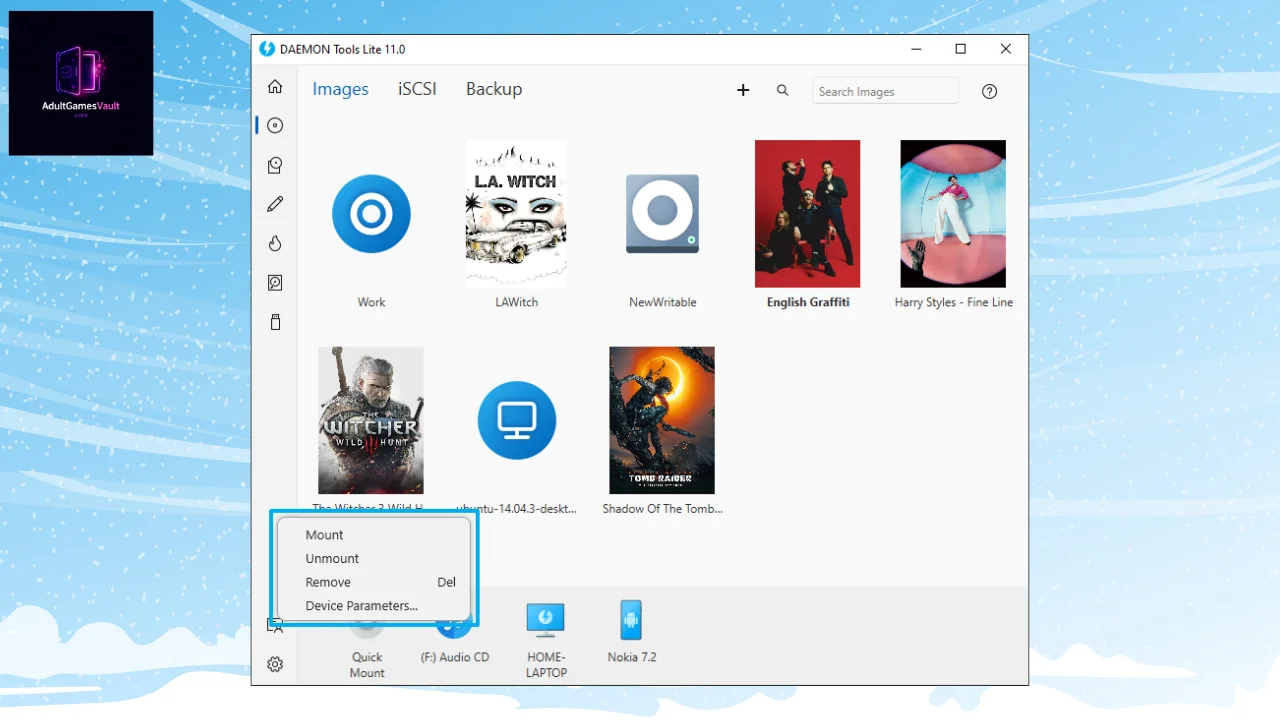Click the "NewWritable" label text
The image size is (1280, 720).
662,302
